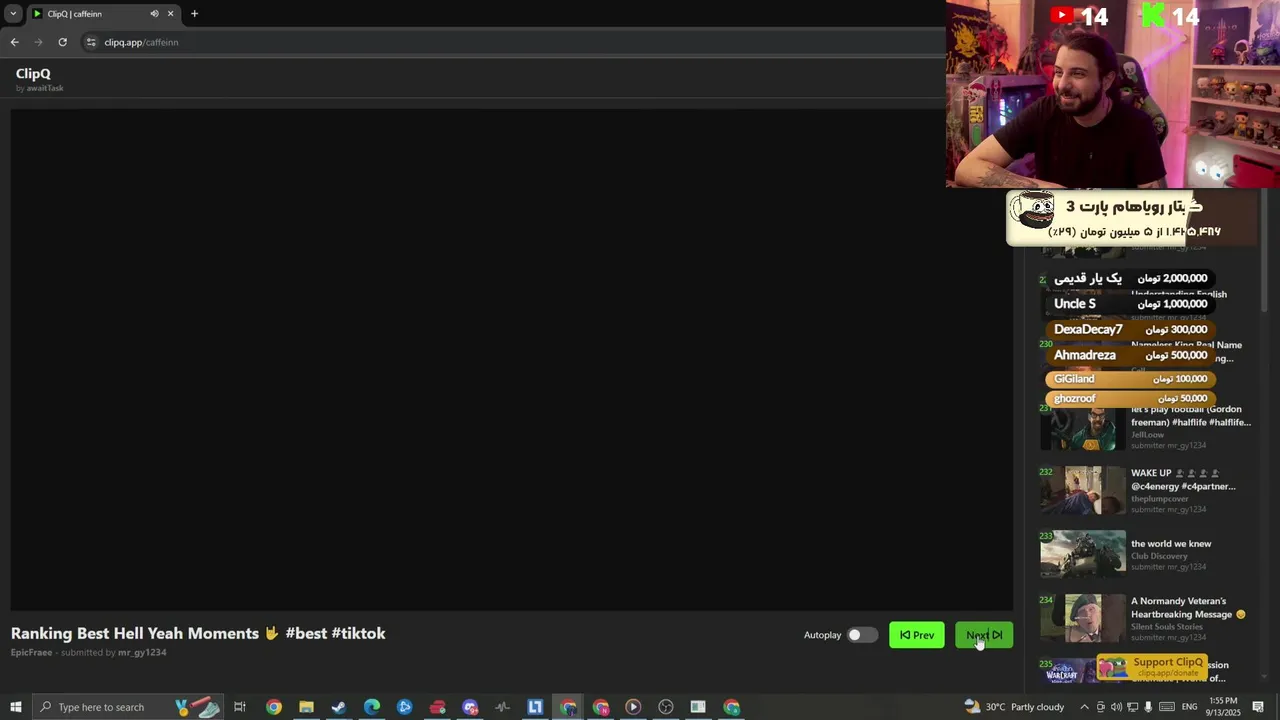The image size is (1280, 720).
Task: Expand the hidden system tray icons
Action: click(x=1084, y=707)
